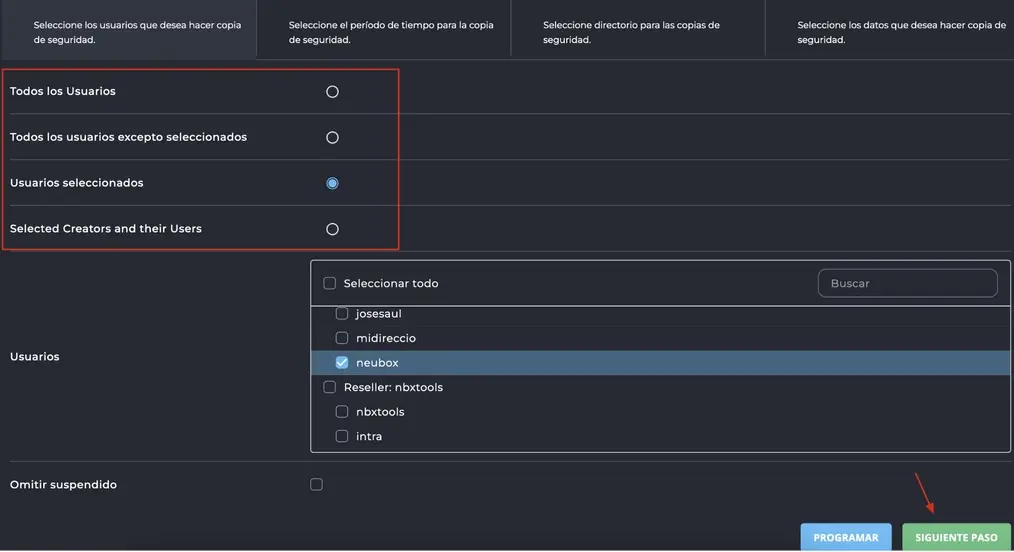Screen dimensions: 1014x552
Task: Pick Selected Creators and their Users radio
Action: (x=332, y=229)
